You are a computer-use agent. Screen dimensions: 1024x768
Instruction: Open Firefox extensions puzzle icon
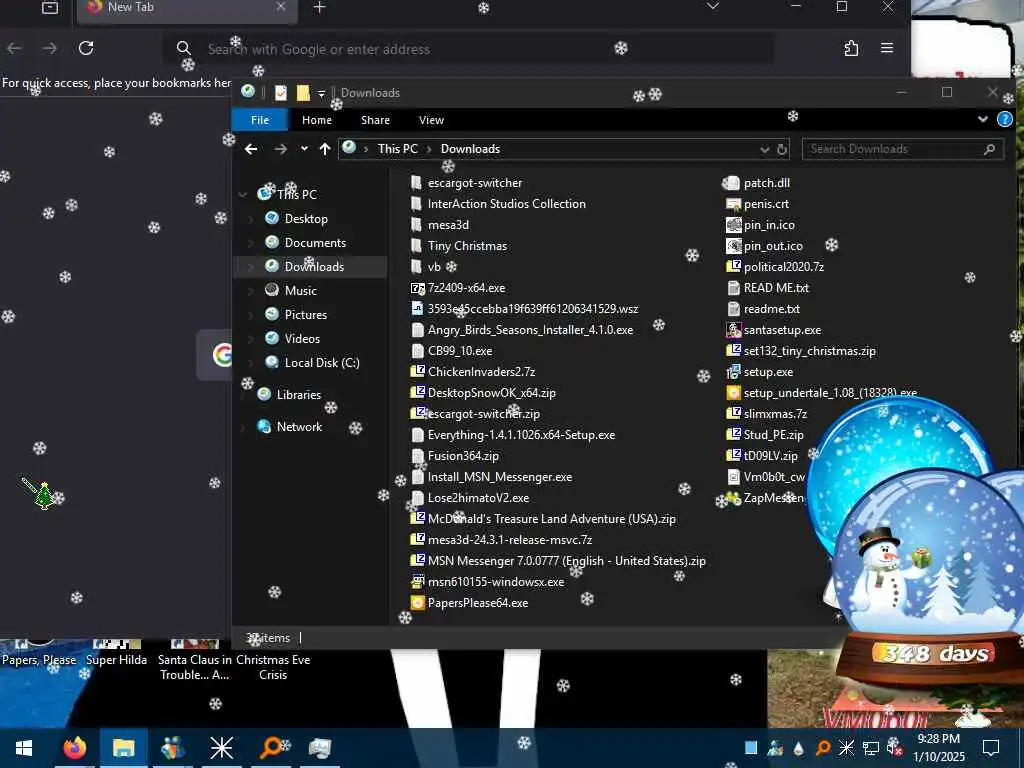click(851, 48)
